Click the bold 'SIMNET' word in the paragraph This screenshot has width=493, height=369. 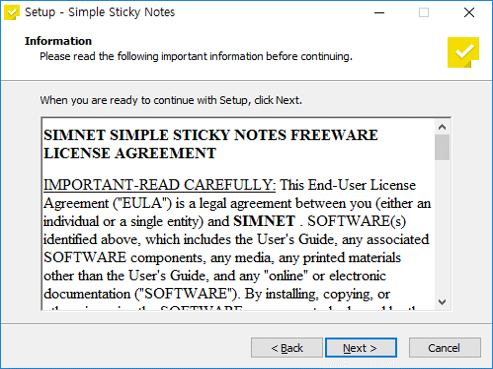point(264,221)
